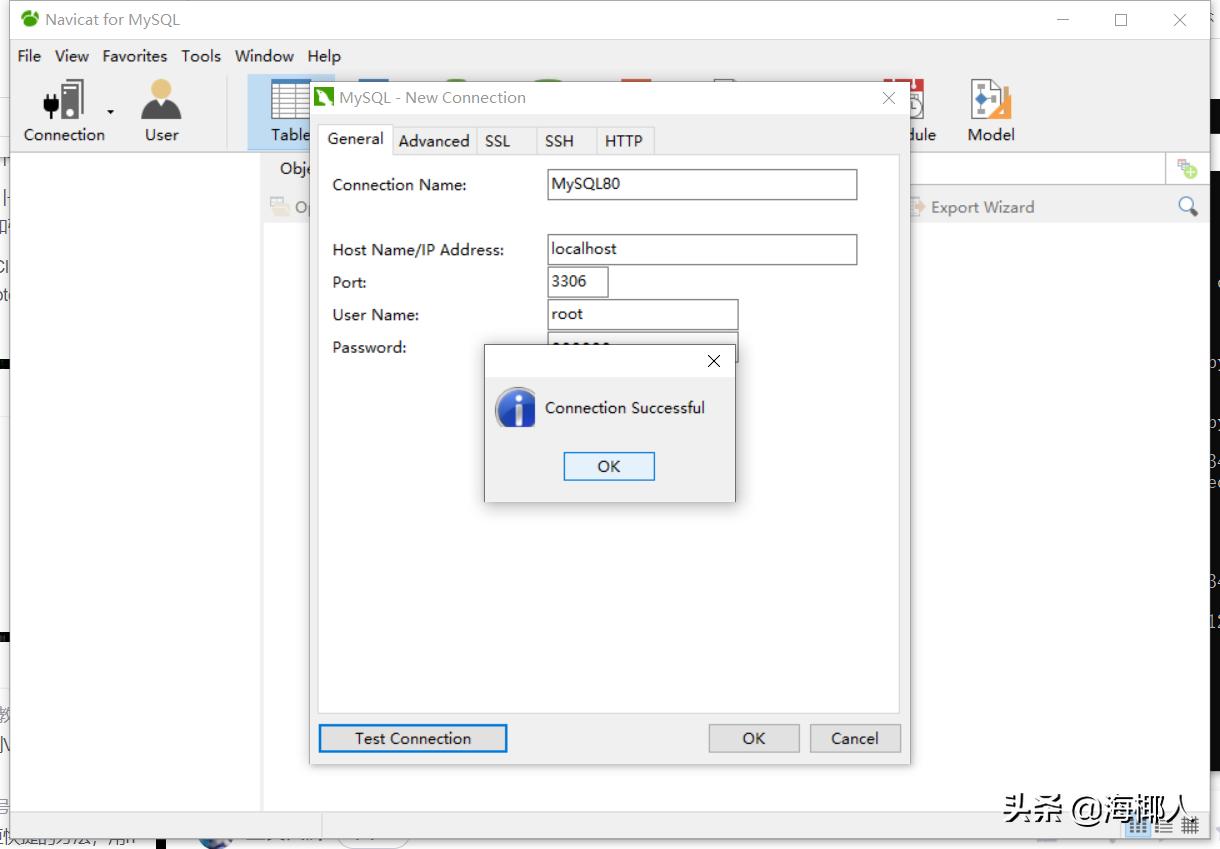Switch to the Advanced tab
Screen dimensions: 1220x849
pos(434,141)
